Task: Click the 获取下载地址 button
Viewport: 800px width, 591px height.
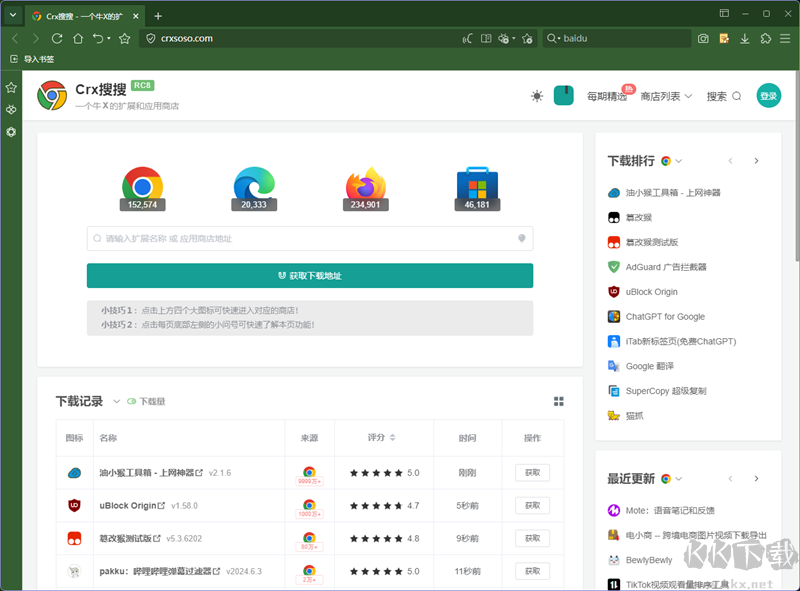Action: [310, 276]
